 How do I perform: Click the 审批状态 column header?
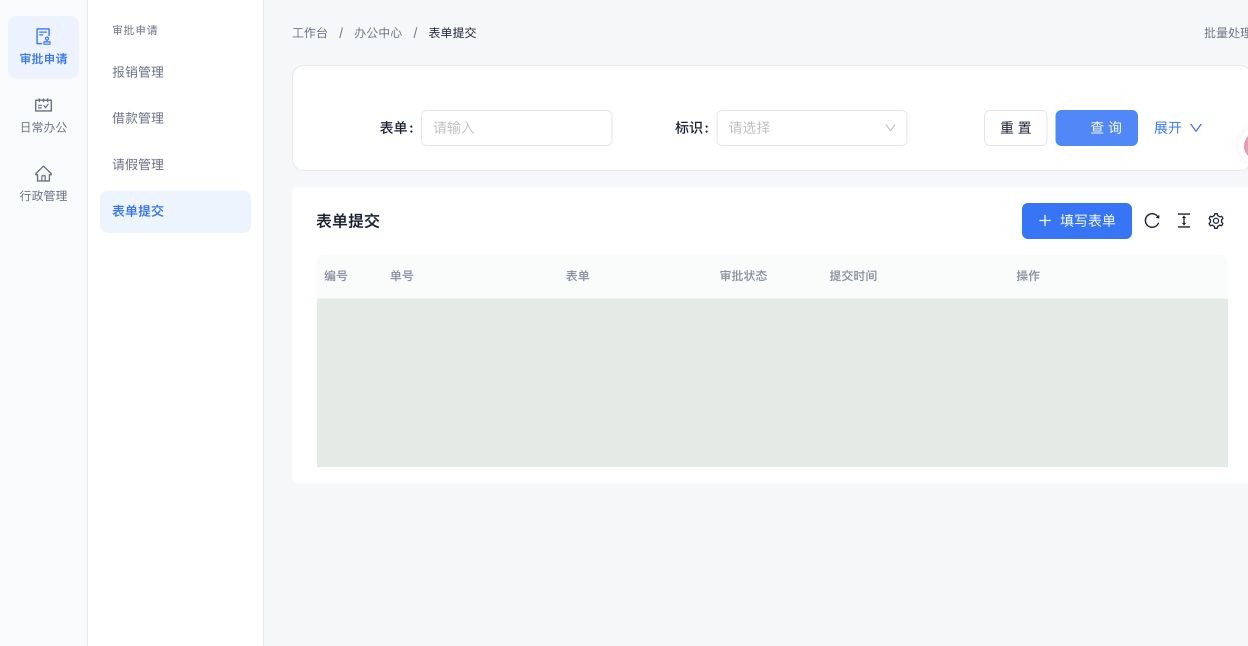click(743, 276)
